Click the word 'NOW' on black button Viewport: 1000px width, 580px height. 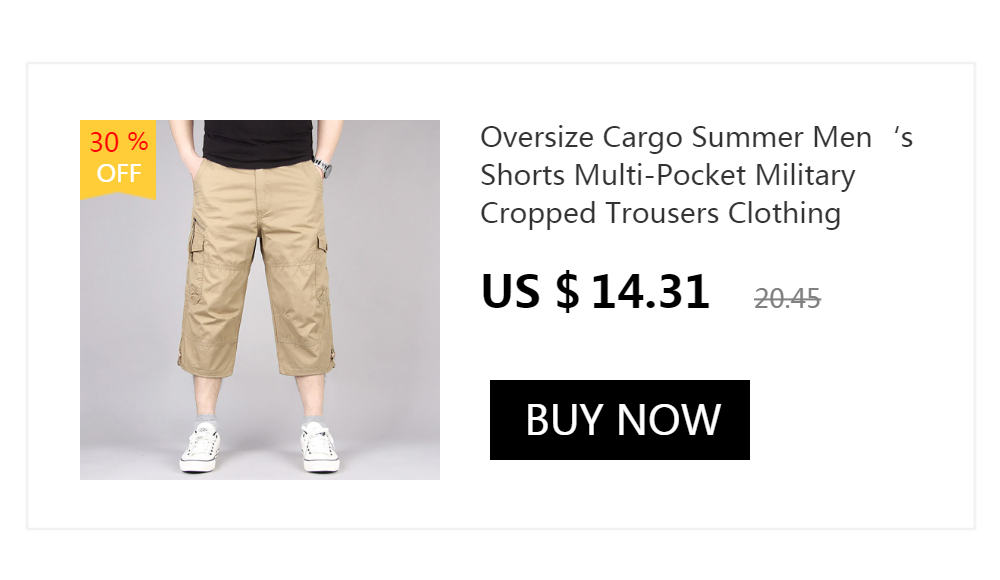[669, 420]
